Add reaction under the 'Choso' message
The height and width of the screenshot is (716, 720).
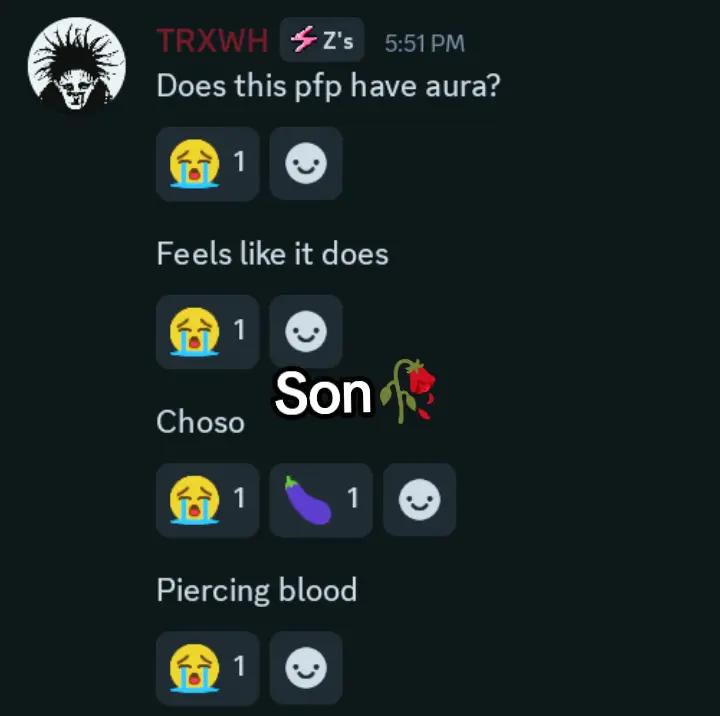(x=419, y=500)
